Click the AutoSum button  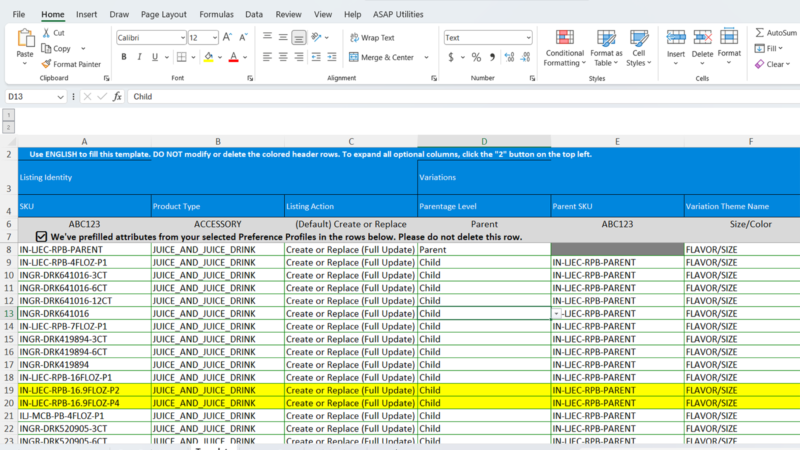pos(775,32)
